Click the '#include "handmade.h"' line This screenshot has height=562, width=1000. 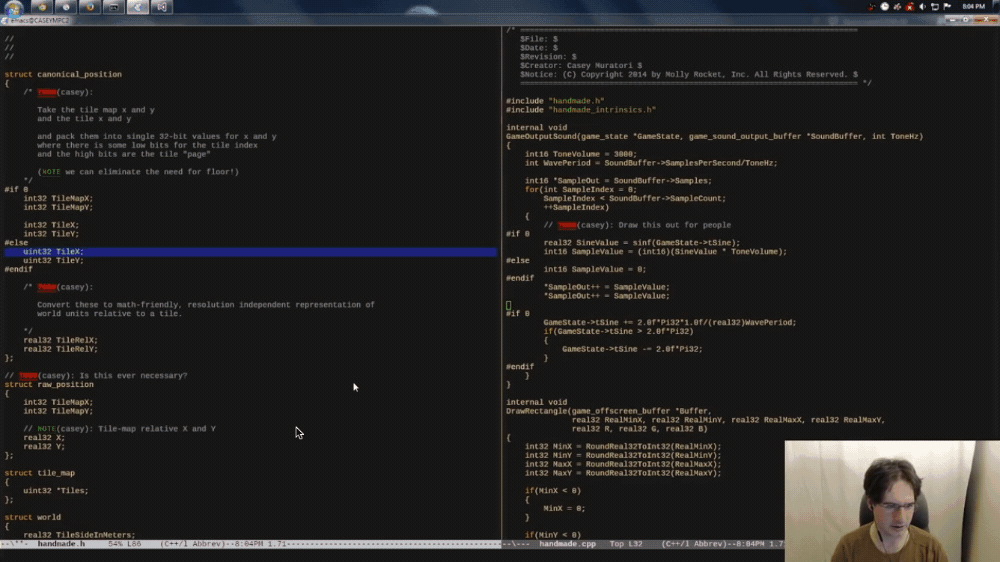coord(555,101)
